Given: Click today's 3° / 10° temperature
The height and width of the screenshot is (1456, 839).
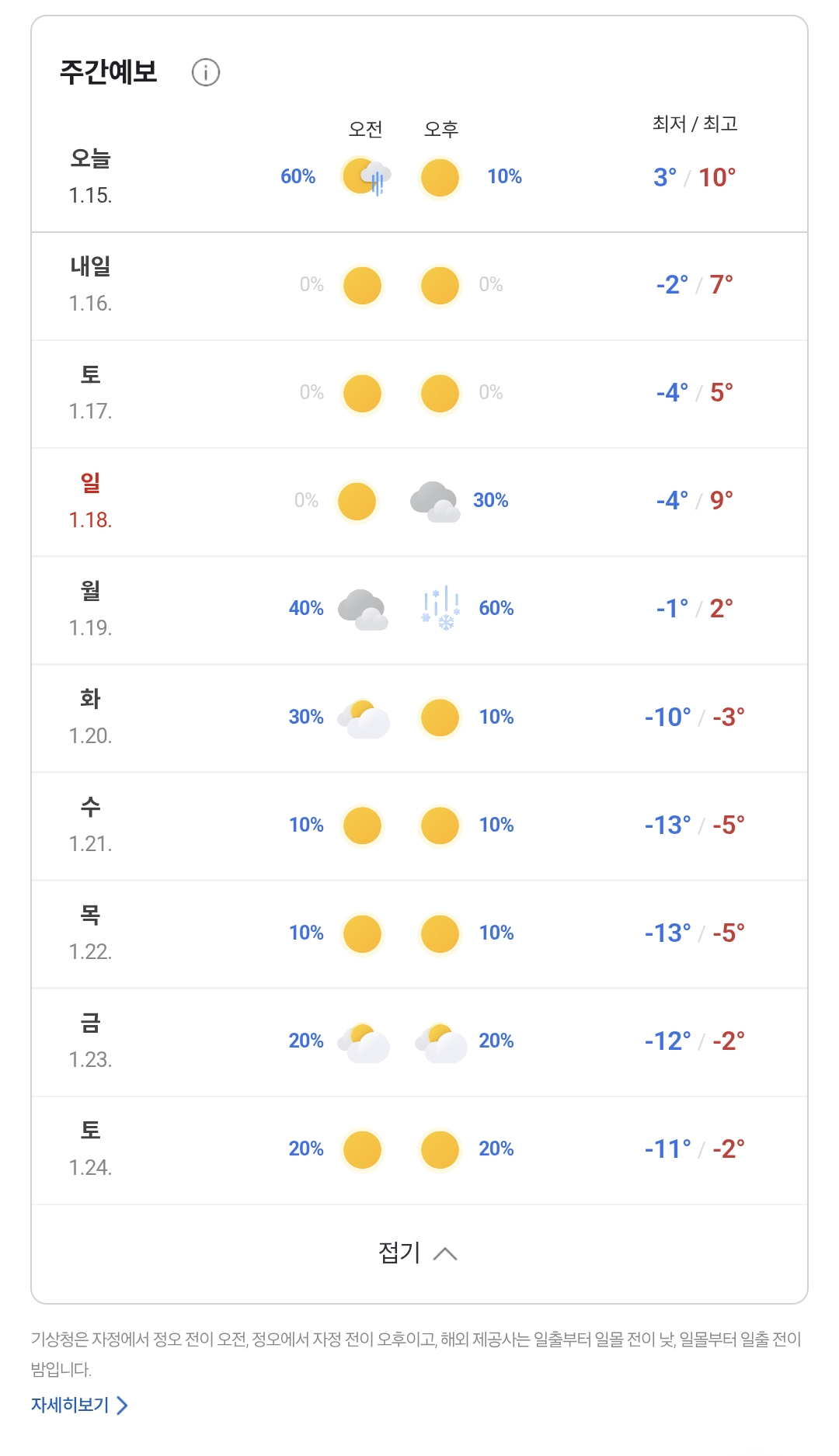Looking at the screenshot, I should pos(694,177).
